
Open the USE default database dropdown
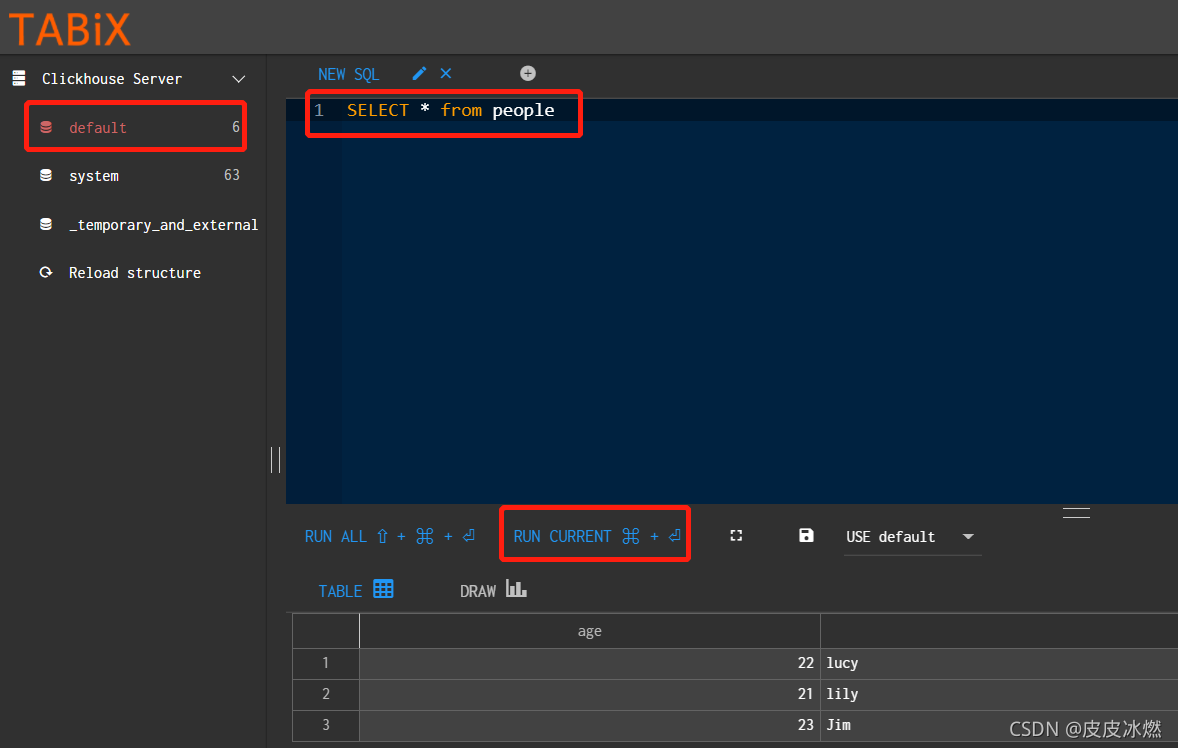point(911,537)
